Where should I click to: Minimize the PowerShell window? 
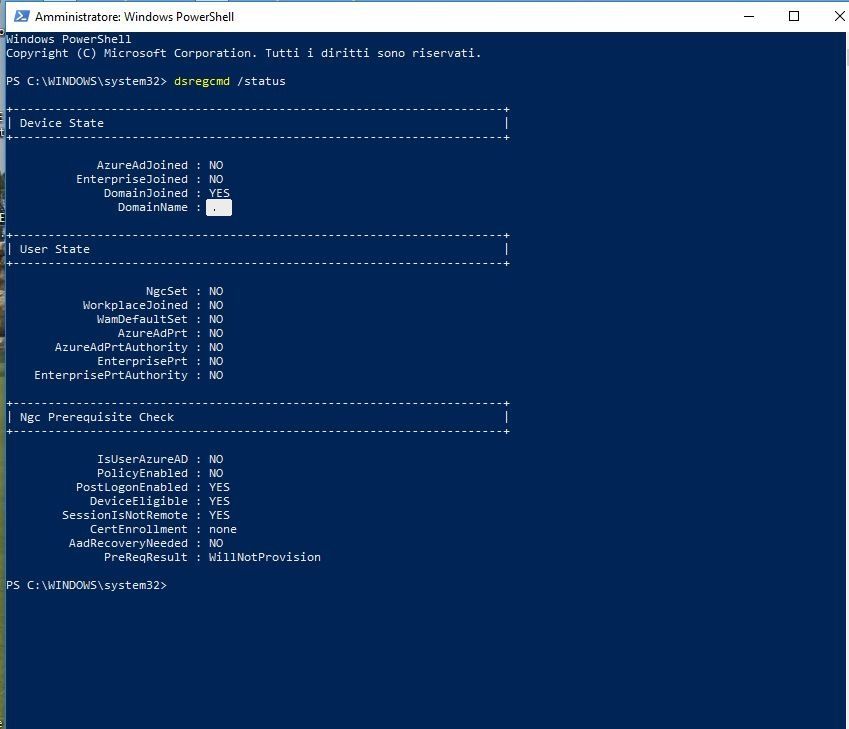pyautogui.click(x=749, y=16)
